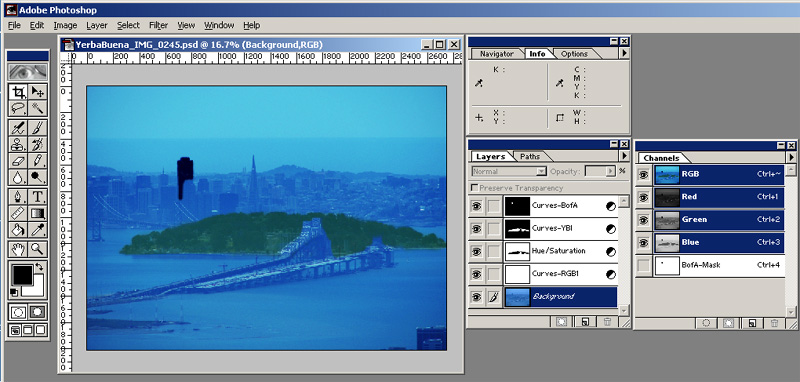Create new channel in Channels panel
The height and width of the screenshot is (382, 800).
pyautogui.click(x=752, y=323)
